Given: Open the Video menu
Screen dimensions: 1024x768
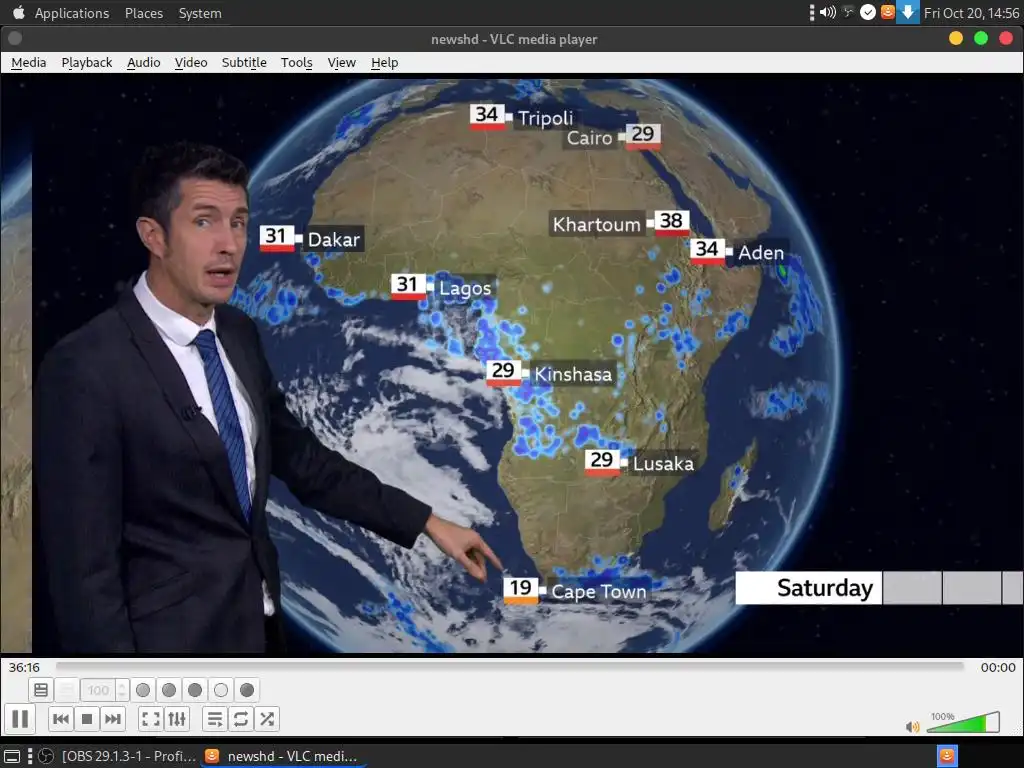Looking at the screenshot, I should pyautogui.click(x=191, y=63).
